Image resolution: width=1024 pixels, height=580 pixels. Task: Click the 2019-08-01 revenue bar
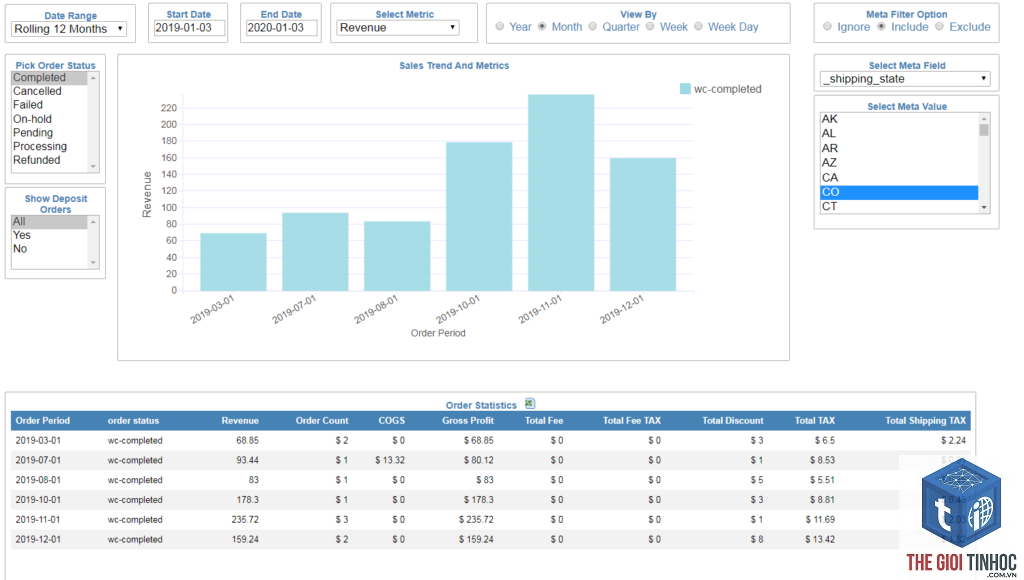tap(397, 256)
